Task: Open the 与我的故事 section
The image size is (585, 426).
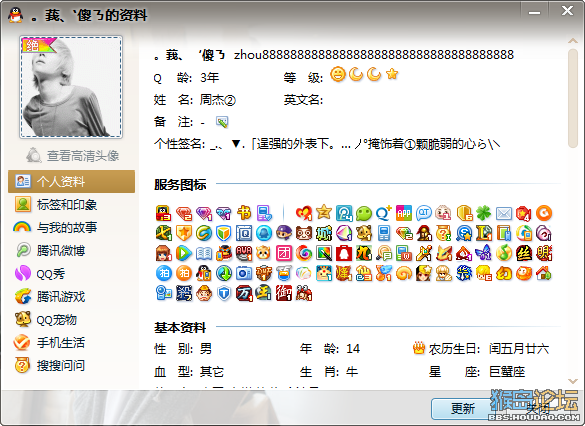Action: (x=71, y=227)
